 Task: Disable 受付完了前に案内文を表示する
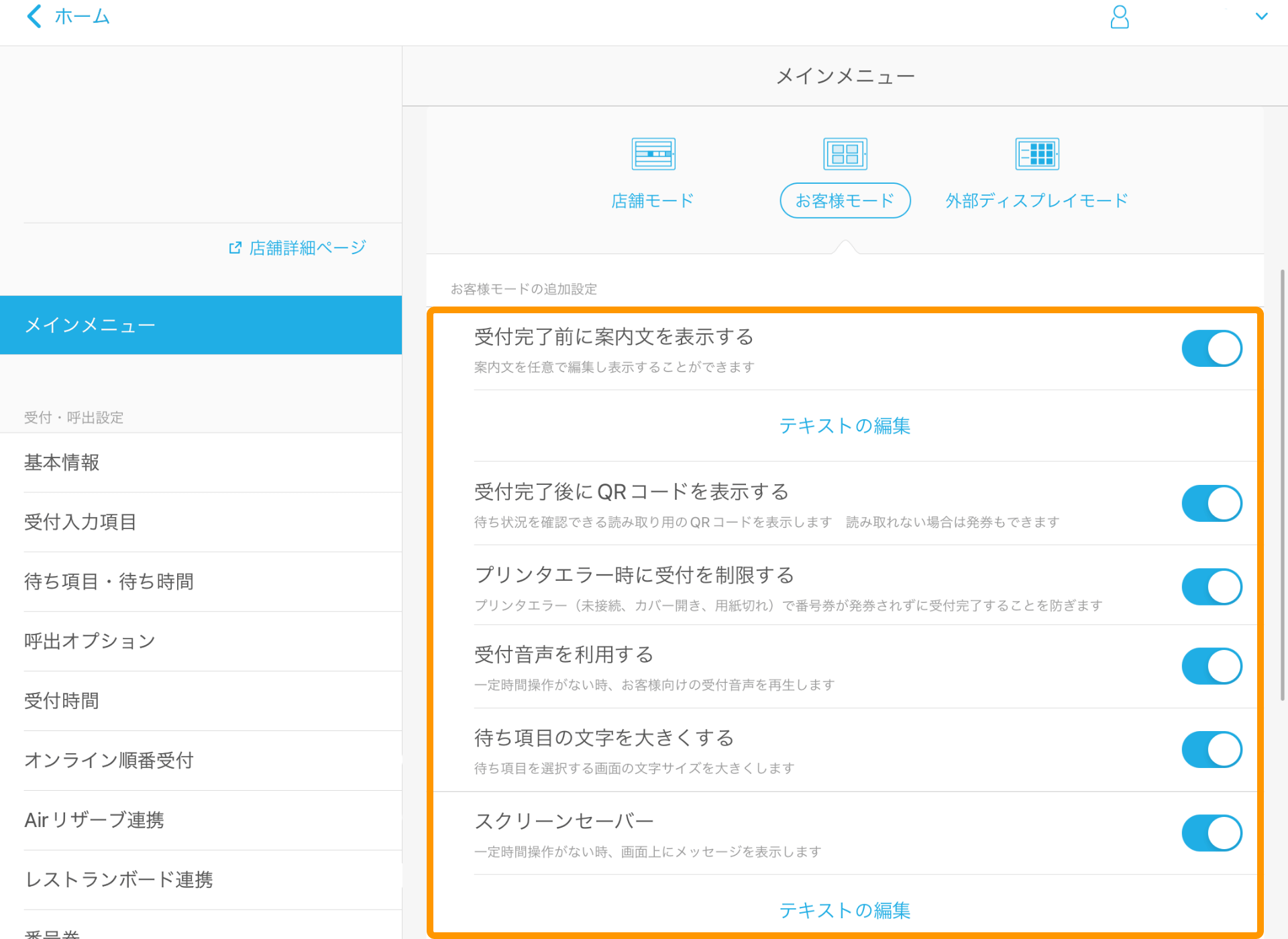coord(1212,348)
